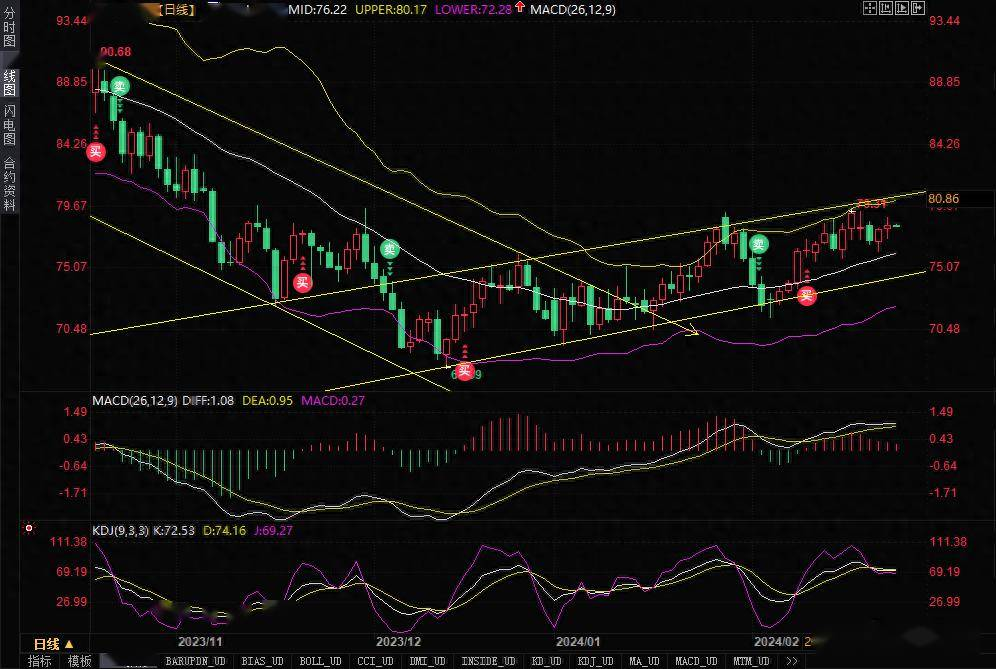Open the 合约资料 side tab

(10, 185)
